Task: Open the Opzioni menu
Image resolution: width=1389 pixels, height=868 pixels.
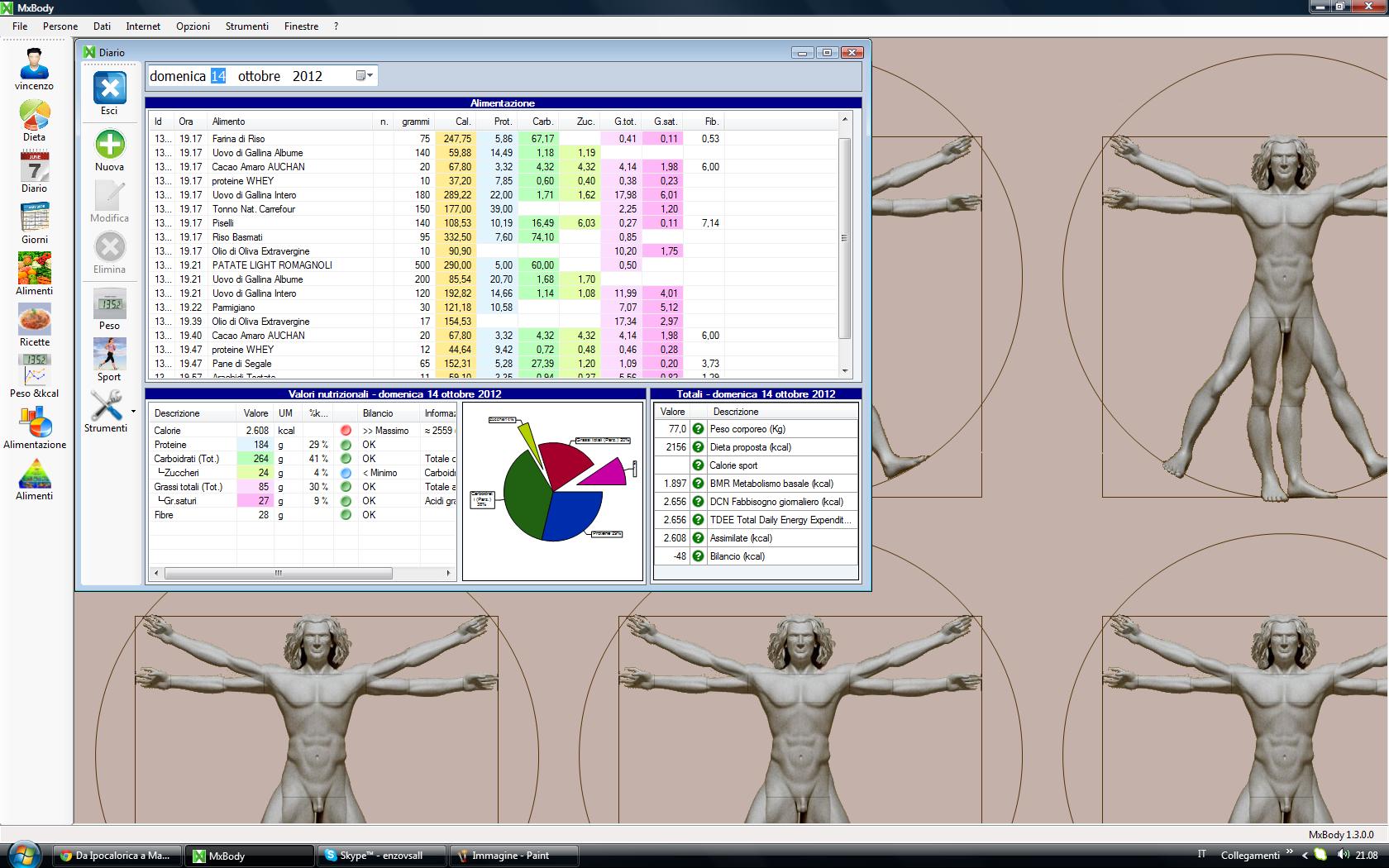Action: point(193,26)
